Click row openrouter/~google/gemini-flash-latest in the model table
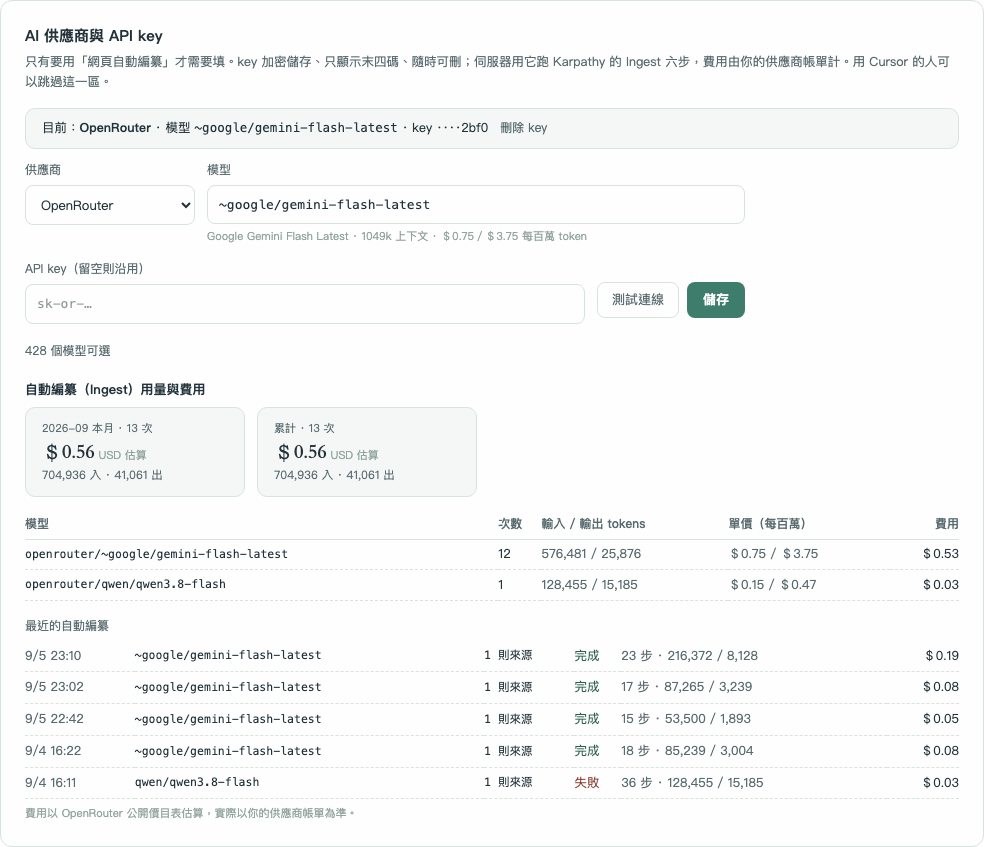Screen dimensions: 984x847 point(492,554)
